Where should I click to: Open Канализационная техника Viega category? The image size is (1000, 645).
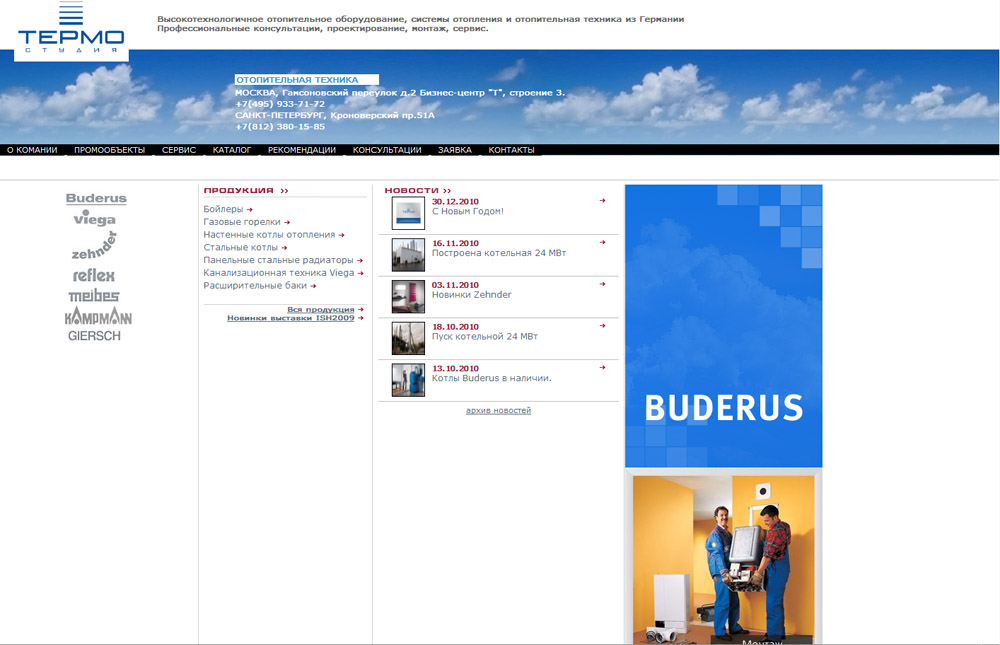pyautogui.click(x=279, y=273)
